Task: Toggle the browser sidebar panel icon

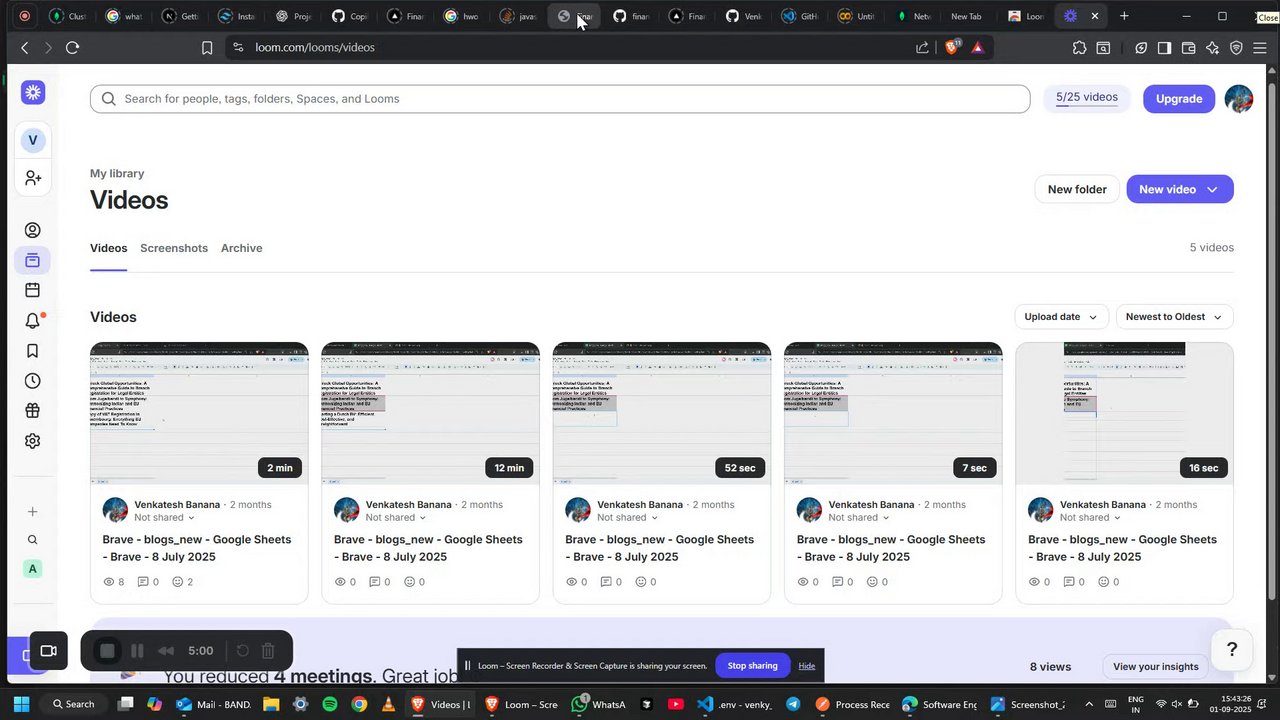Action: coord(1164,47)
